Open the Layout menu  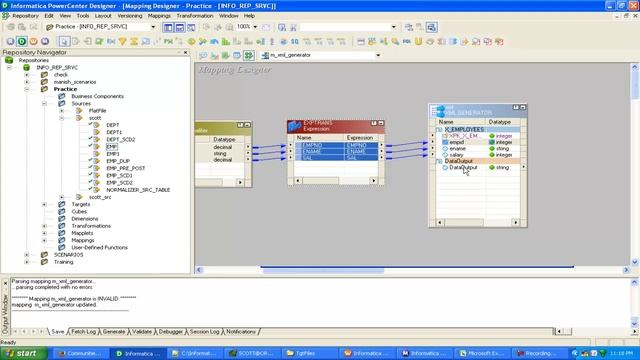[x=103, y=16]
